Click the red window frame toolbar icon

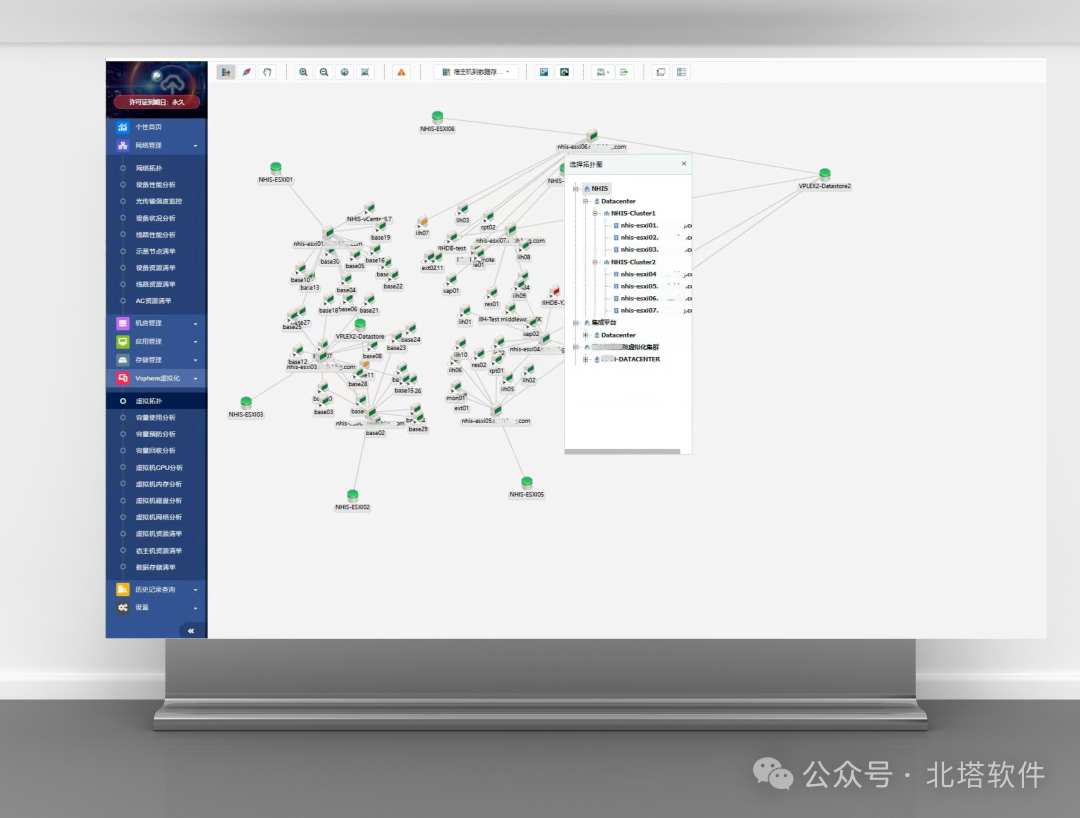[x=661, y=72]
